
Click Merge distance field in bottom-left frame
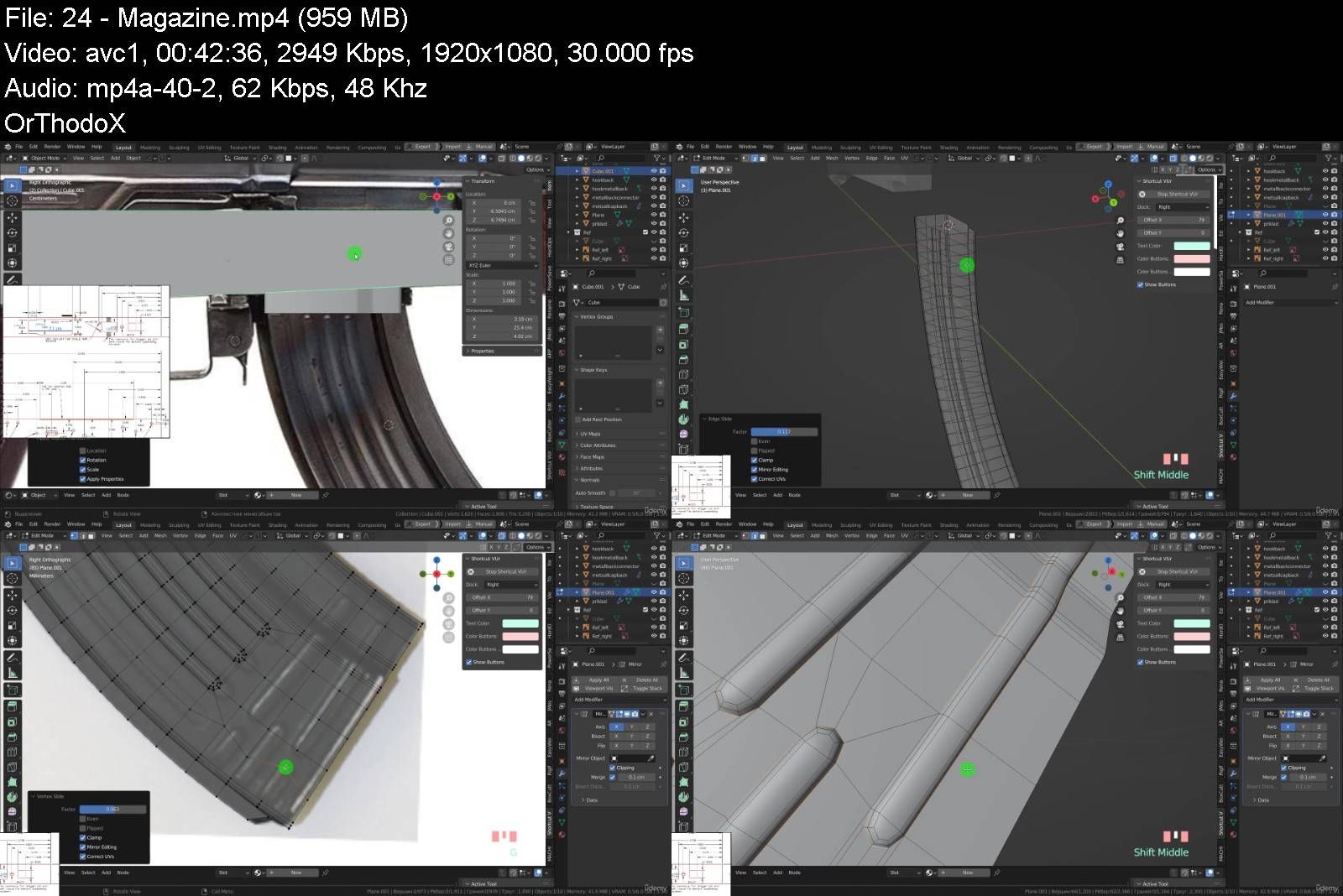(x=637, y=777)
